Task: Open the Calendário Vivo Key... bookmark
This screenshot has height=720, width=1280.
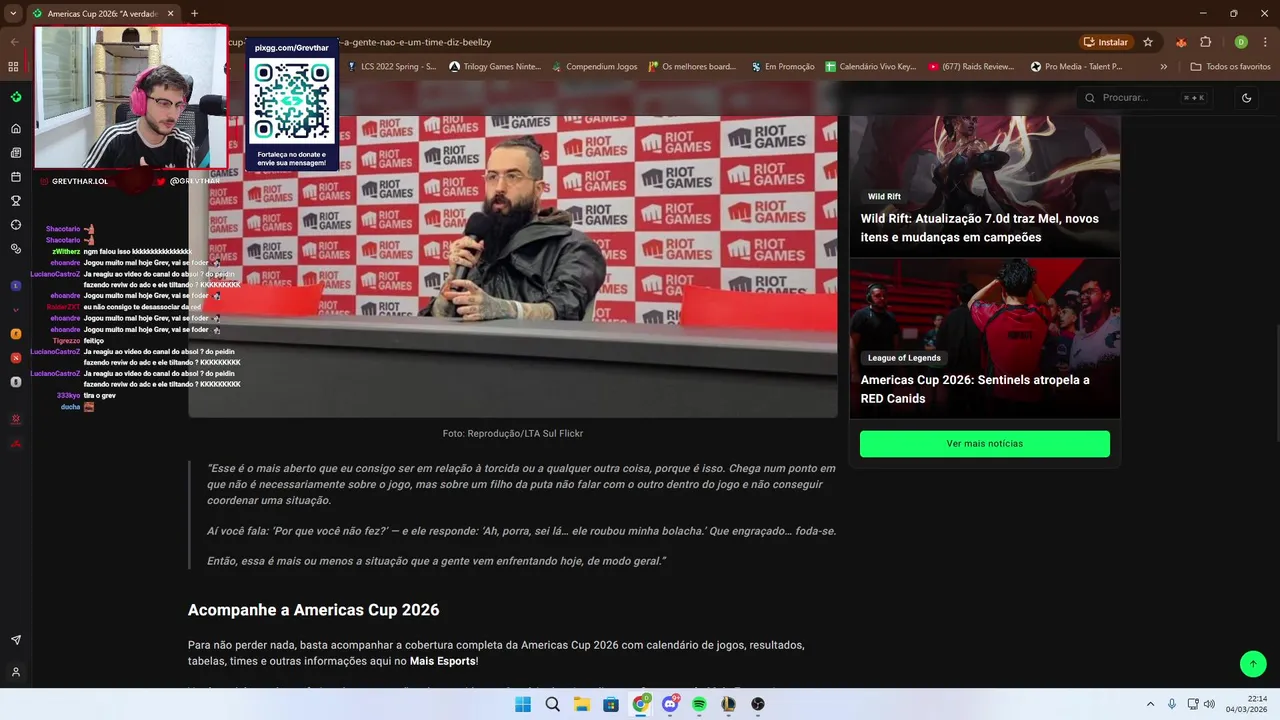Action: click(x=871, y=67)
